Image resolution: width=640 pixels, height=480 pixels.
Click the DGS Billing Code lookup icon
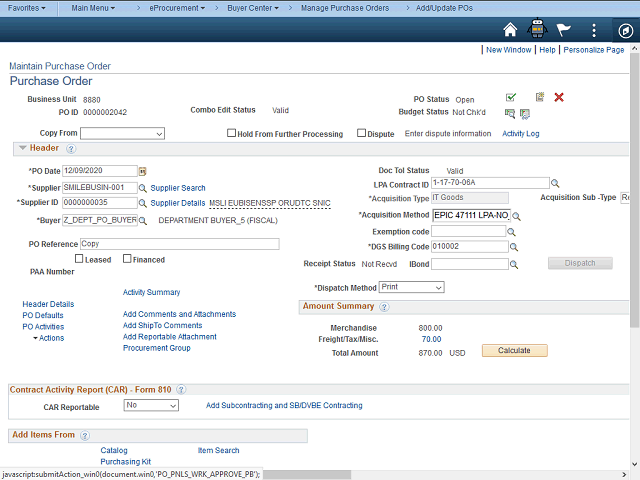pos(514,247)
